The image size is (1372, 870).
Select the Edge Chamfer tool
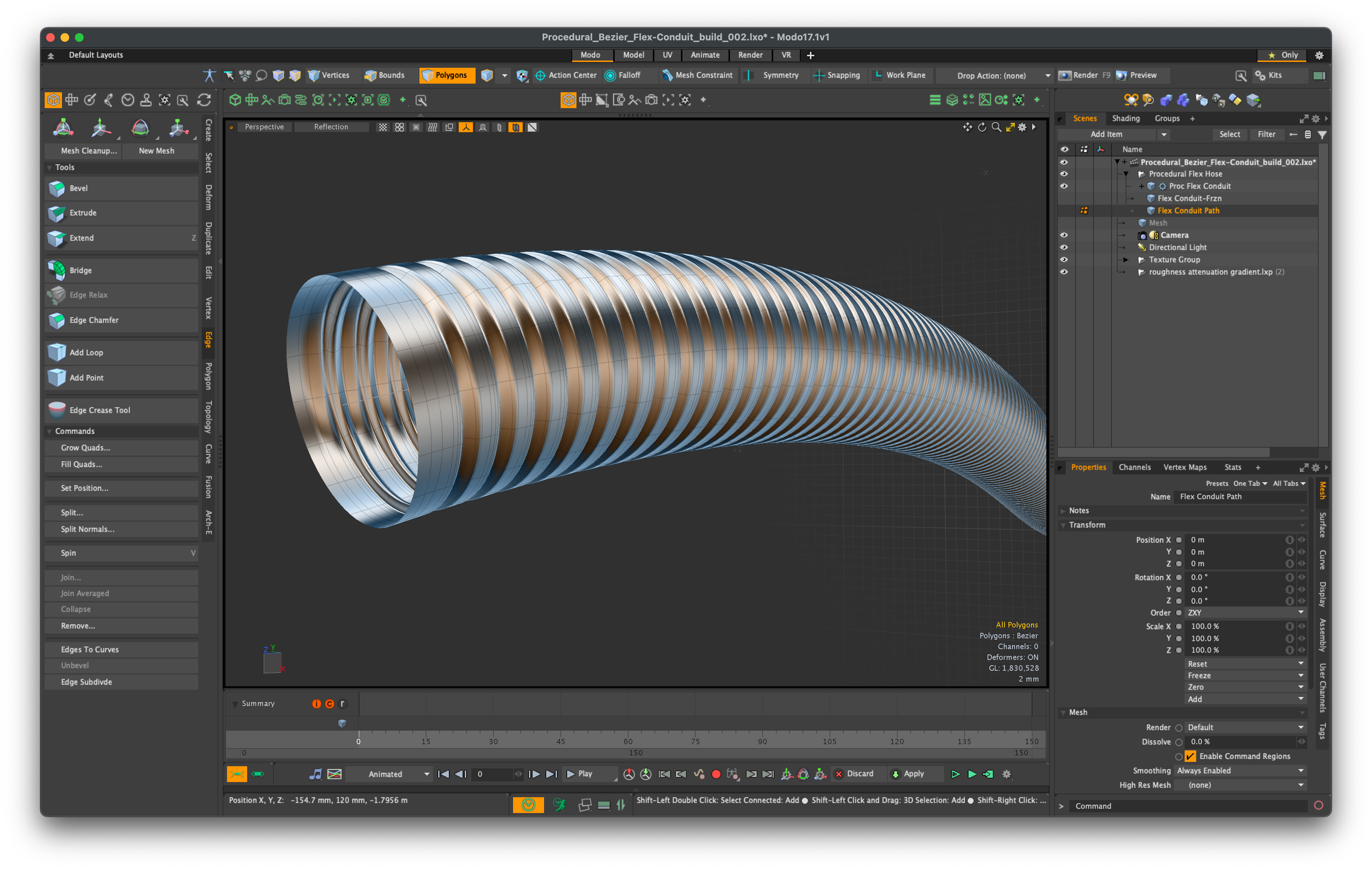pos(121,320)
